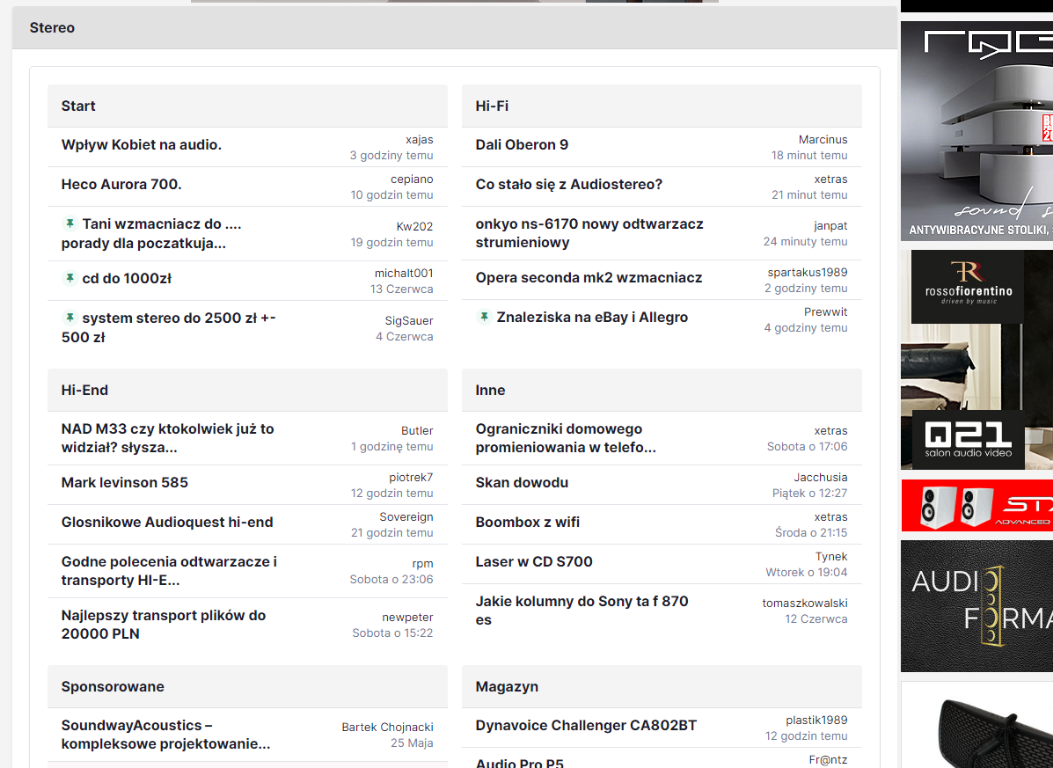Open user profile spartakus1989
Screen dimensions: 1053x768
pos(807,273)
